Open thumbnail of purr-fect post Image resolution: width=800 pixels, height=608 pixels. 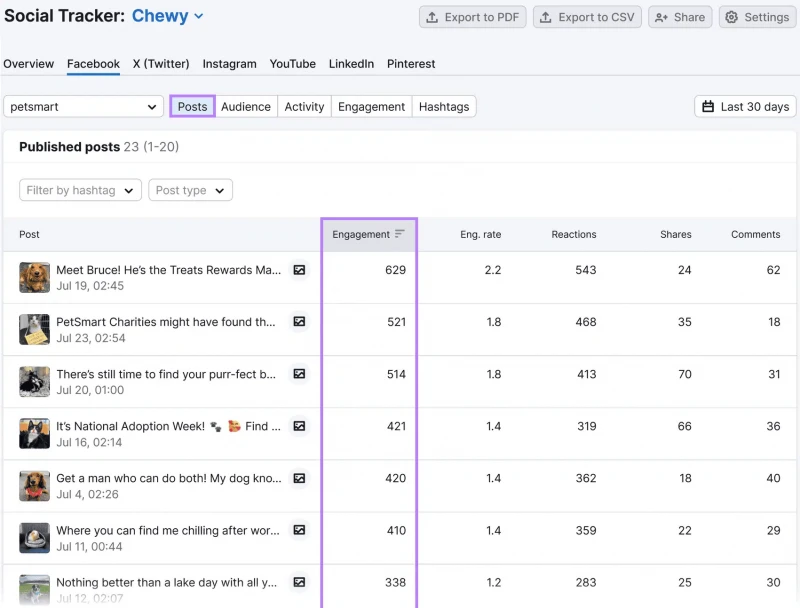pos(35,382)
